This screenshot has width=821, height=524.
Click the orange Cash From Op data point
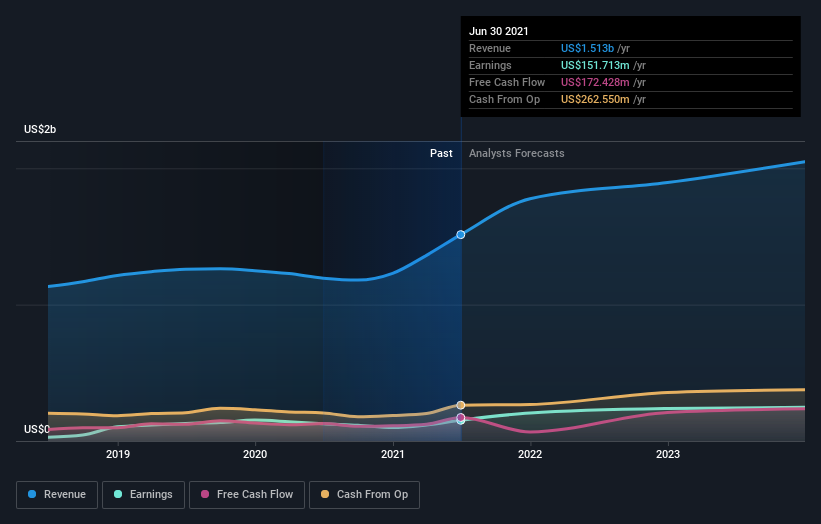click(461, 405)
